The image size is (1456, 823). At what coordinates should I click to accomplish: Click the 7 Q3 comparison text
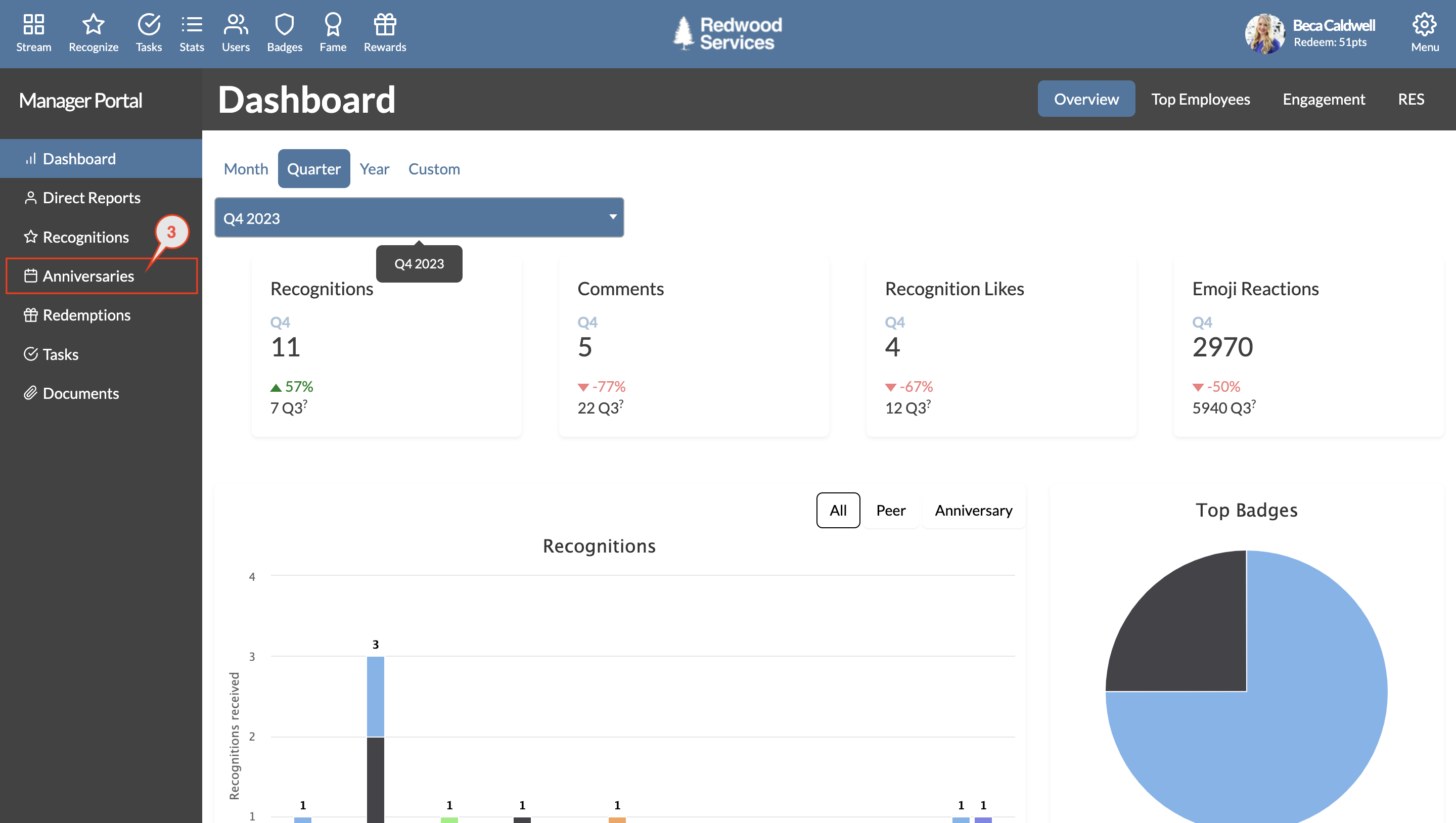[289, 407]
